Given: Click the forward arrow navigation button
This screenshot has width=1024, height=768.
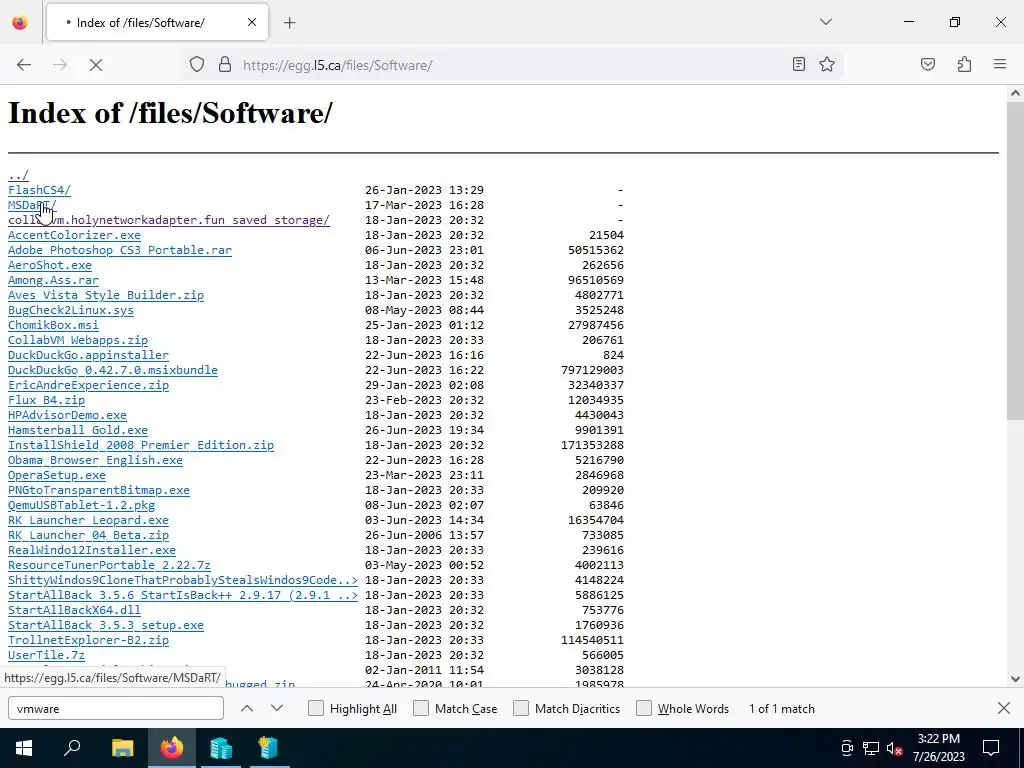Looking at the screenshot, I should coord(60,65).
